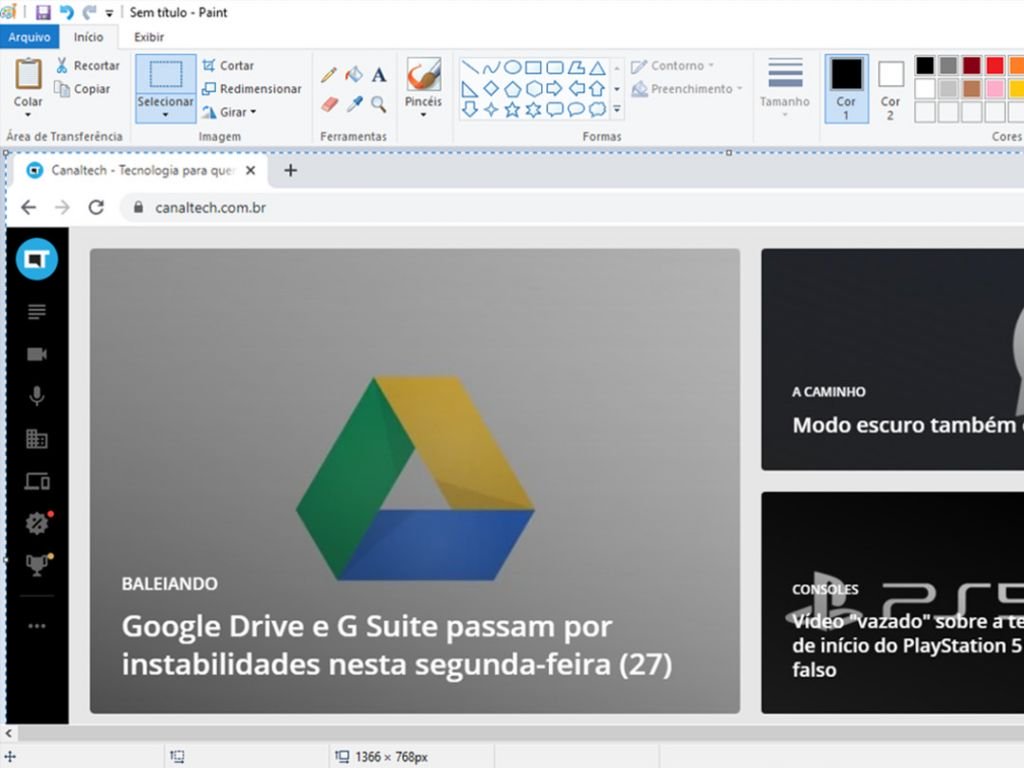Choose the Oval shape
This screenshot has width=1024, height=768.
click(x=513, y=67)
